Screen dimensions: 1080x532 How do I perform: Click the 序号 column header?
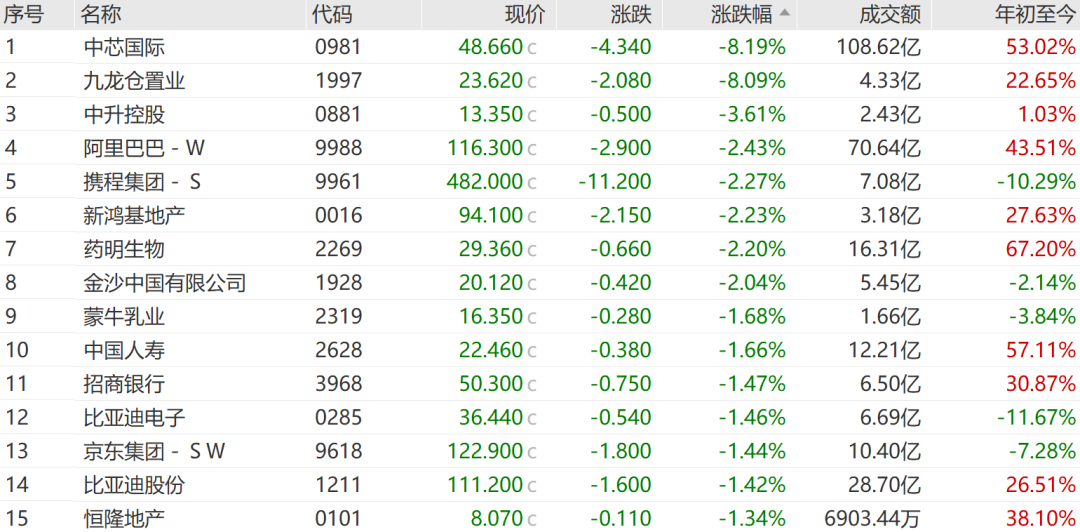point(23,14)
